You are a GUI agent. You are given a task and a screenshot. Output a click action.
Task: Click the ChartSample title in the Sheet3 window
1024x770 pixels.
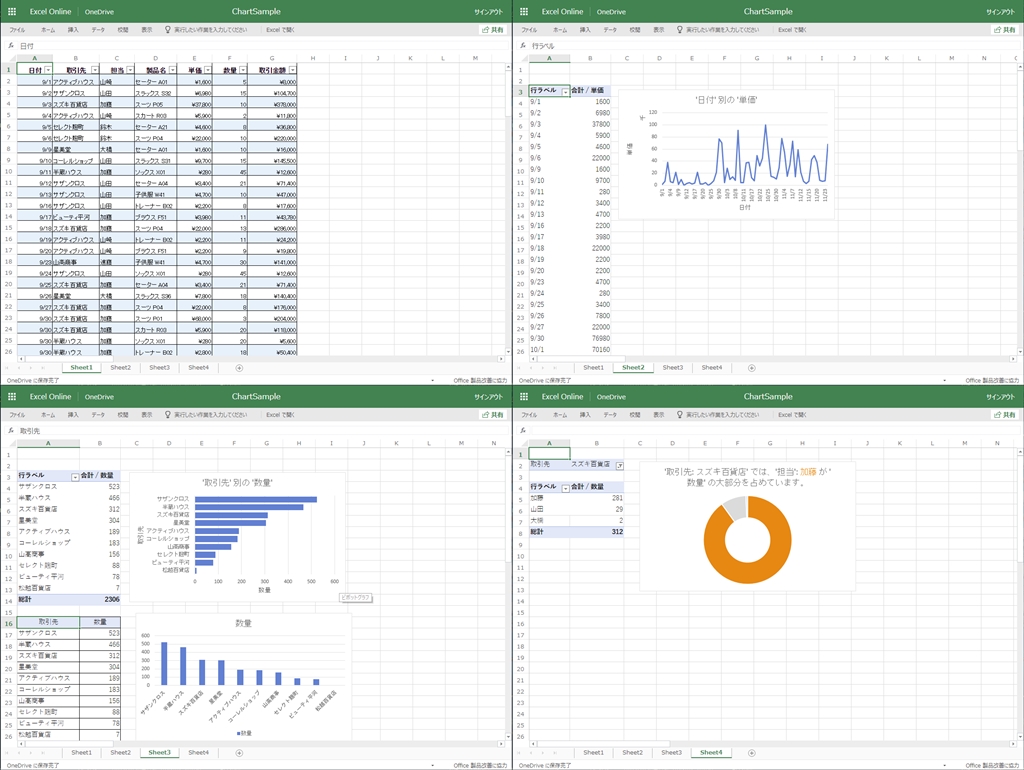click(x=256, y=396)
